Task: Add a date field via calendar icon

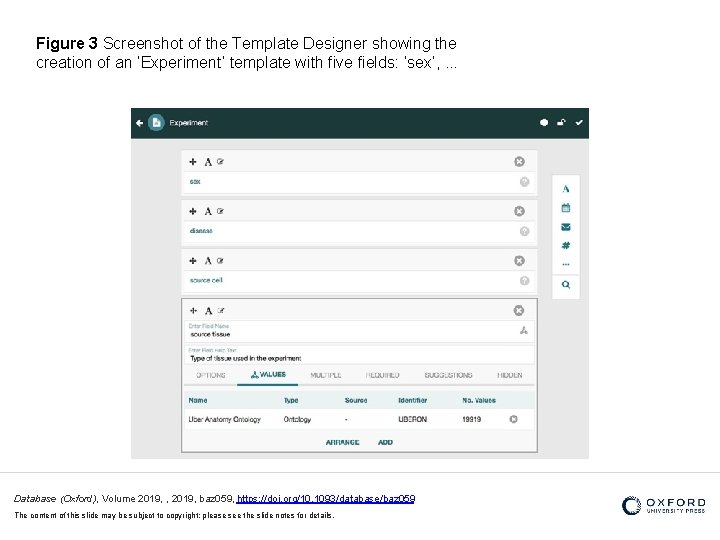Action: 566,208
